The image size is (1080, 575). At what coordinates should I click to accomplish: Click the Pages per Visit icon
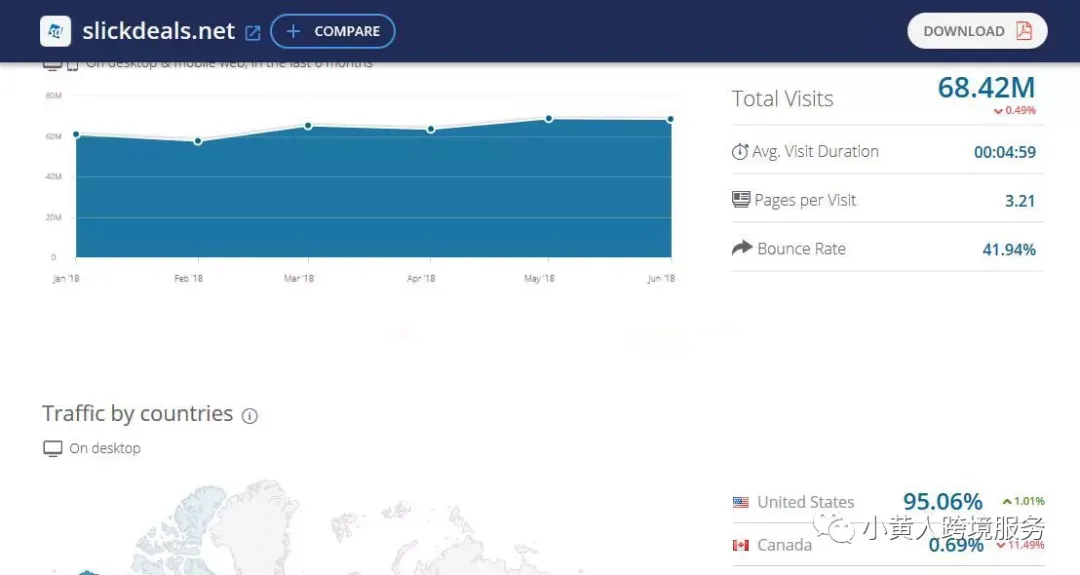tap(740, 200)
